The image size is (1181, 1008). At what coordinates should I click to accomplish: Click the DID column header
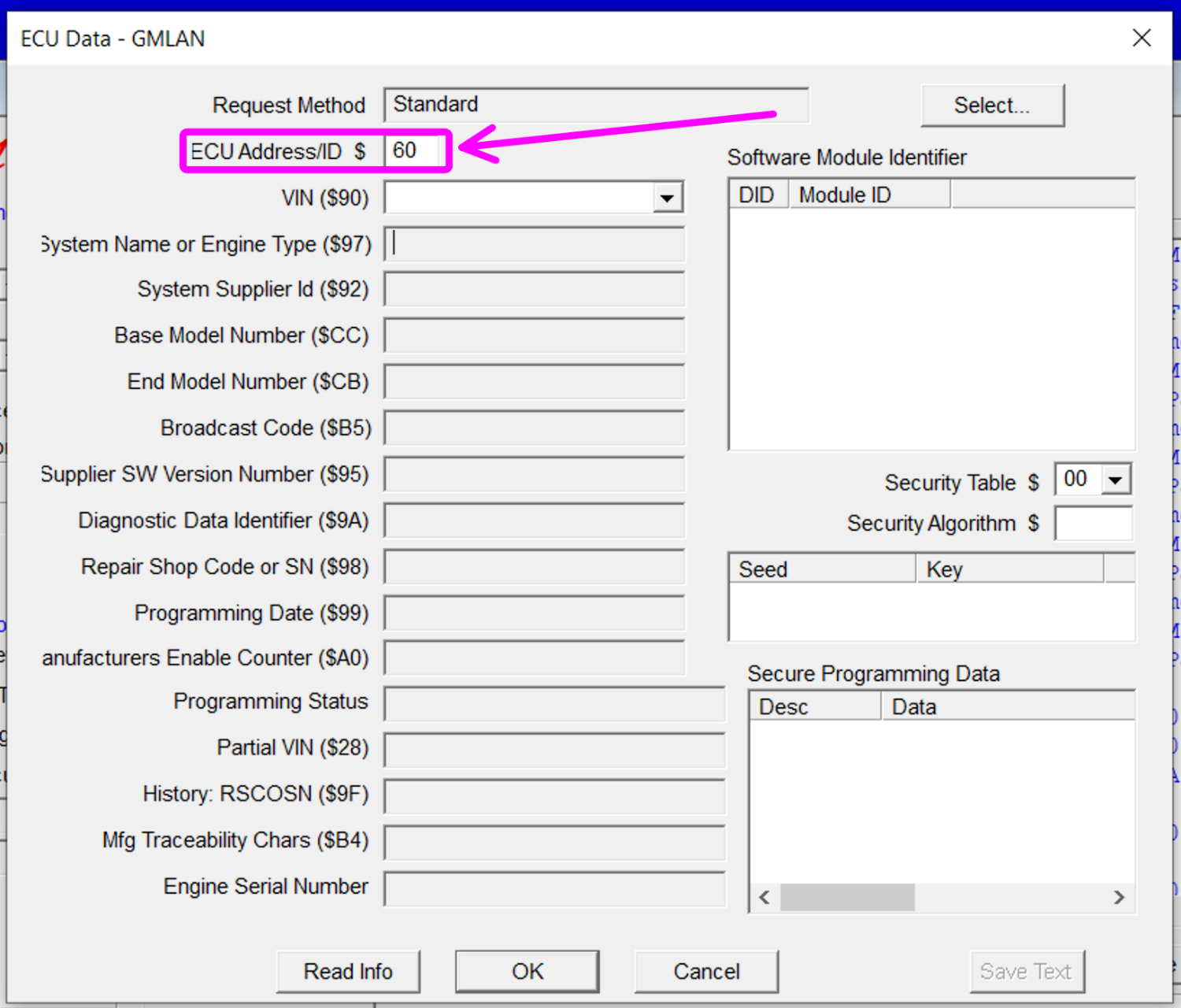pyautogui.click(x=759, y=195)
